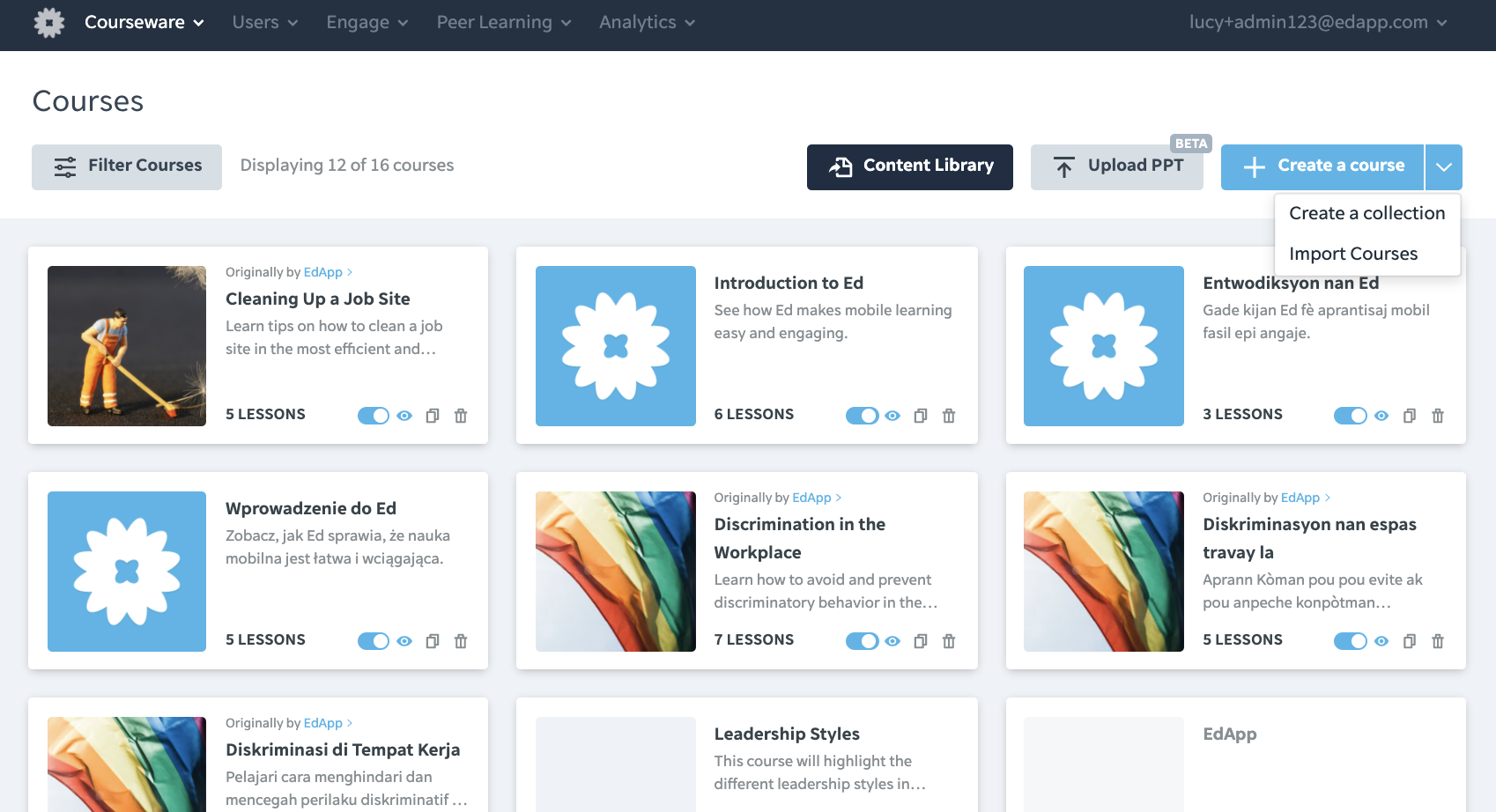Image resolution: width=1496 pixels, height=812 pixels.
Task: Toggle publish switch for Introduction to Ed
Action: [x=862, y=416]
